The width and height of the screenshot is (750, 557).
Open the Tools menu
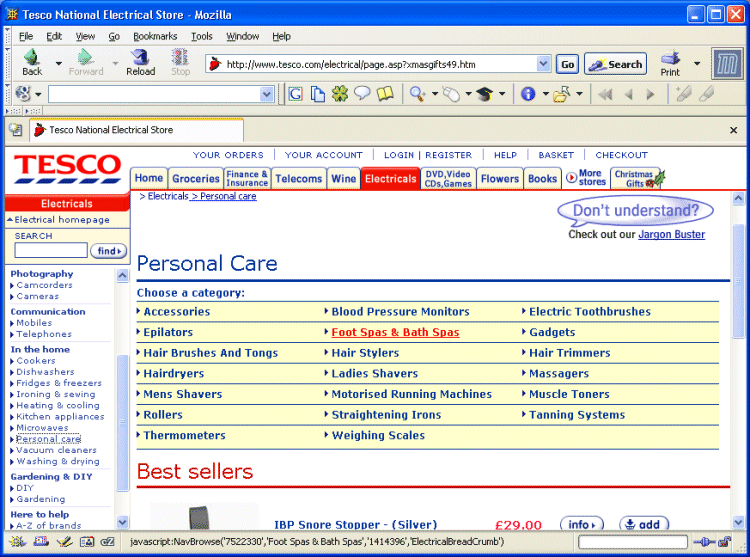(x=201, y=36)
